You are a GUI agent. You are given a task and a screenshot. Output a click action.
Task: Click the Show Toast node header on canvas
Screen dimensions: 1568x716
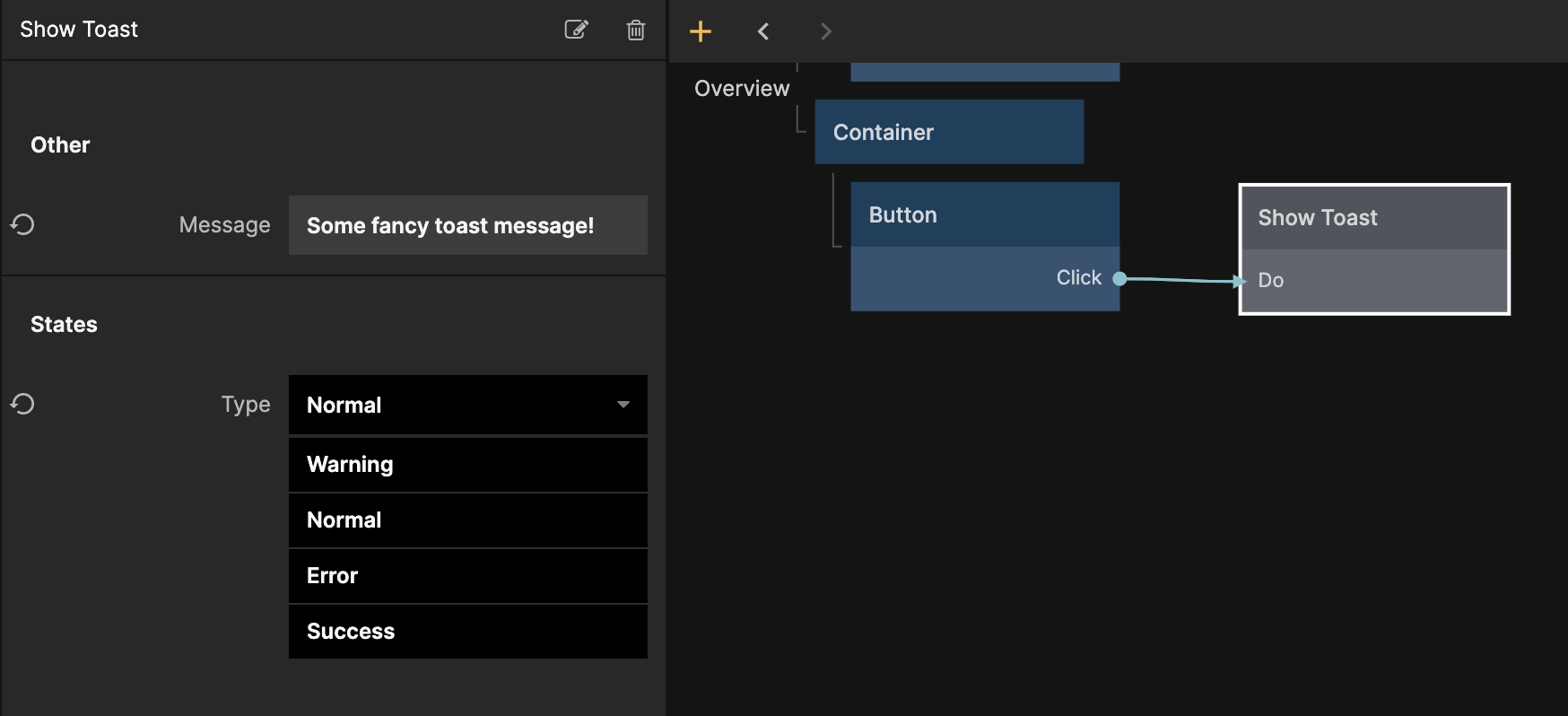[1373, 217]
